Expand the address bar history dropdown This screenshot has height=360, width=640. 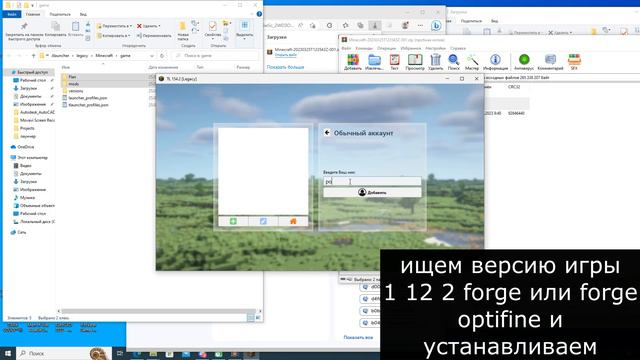tap(152, 56)
